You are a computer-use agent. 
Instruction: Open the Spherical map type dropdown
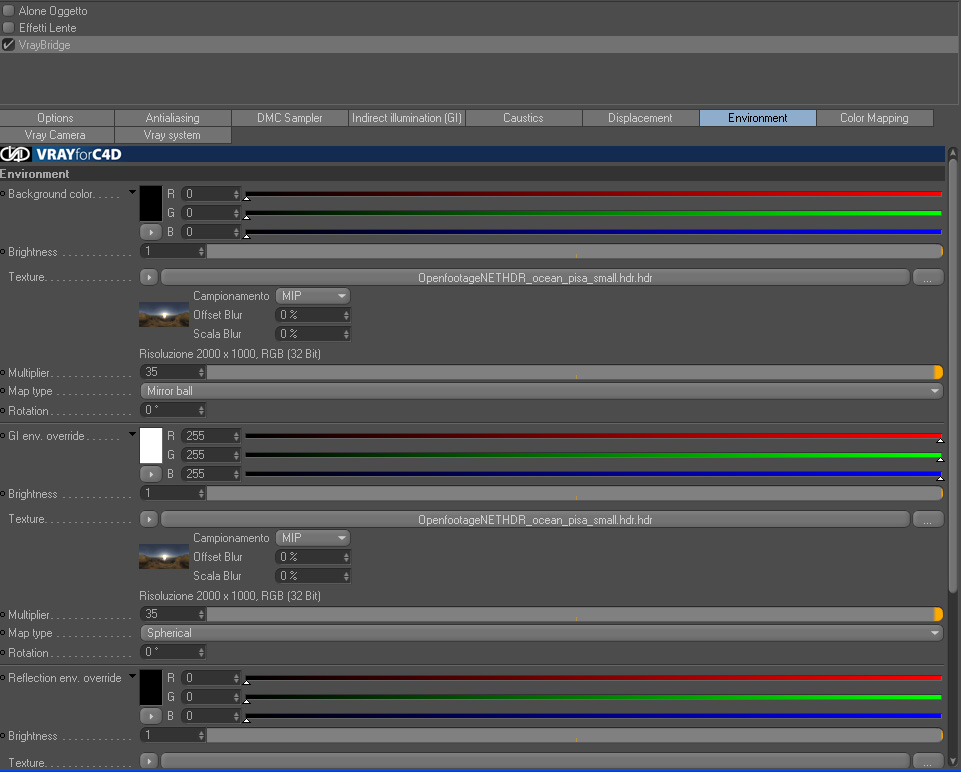(x=542, y=633)
